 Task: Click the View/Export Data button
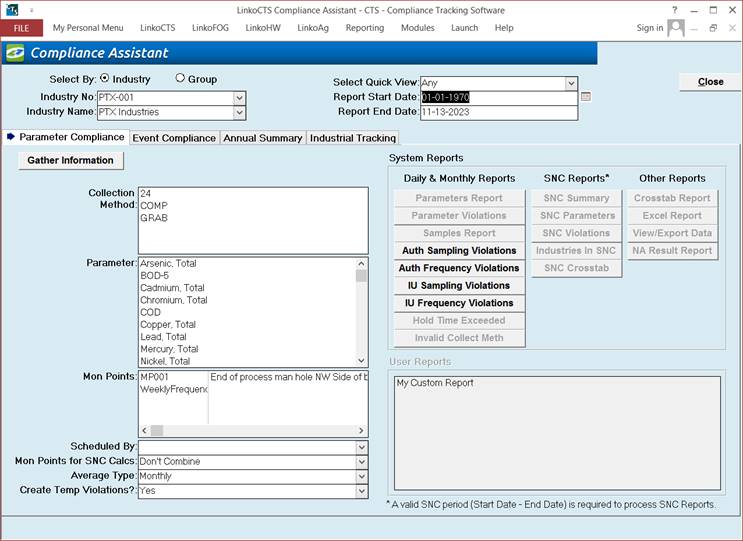pos(672,233)
